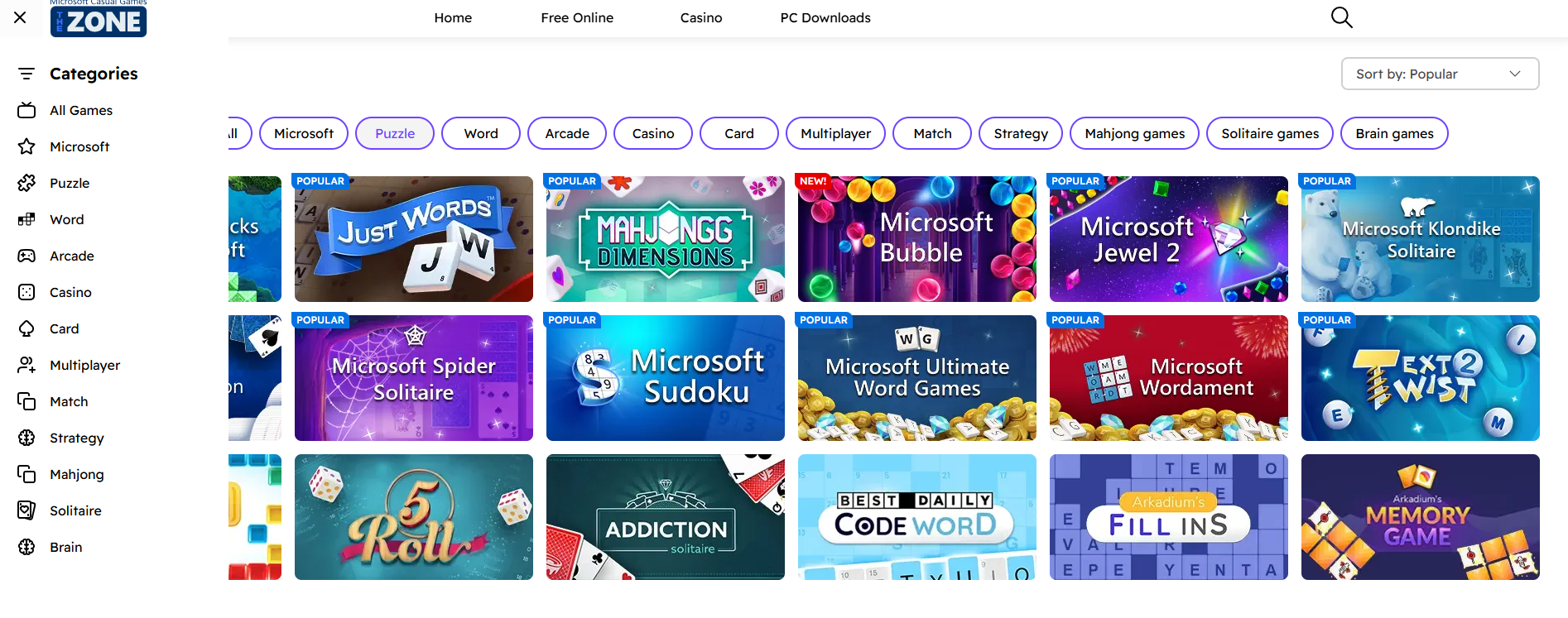Select the Match filter pill
The image size is (1568, 618).
pyautogui.click(x=932, y=133)
